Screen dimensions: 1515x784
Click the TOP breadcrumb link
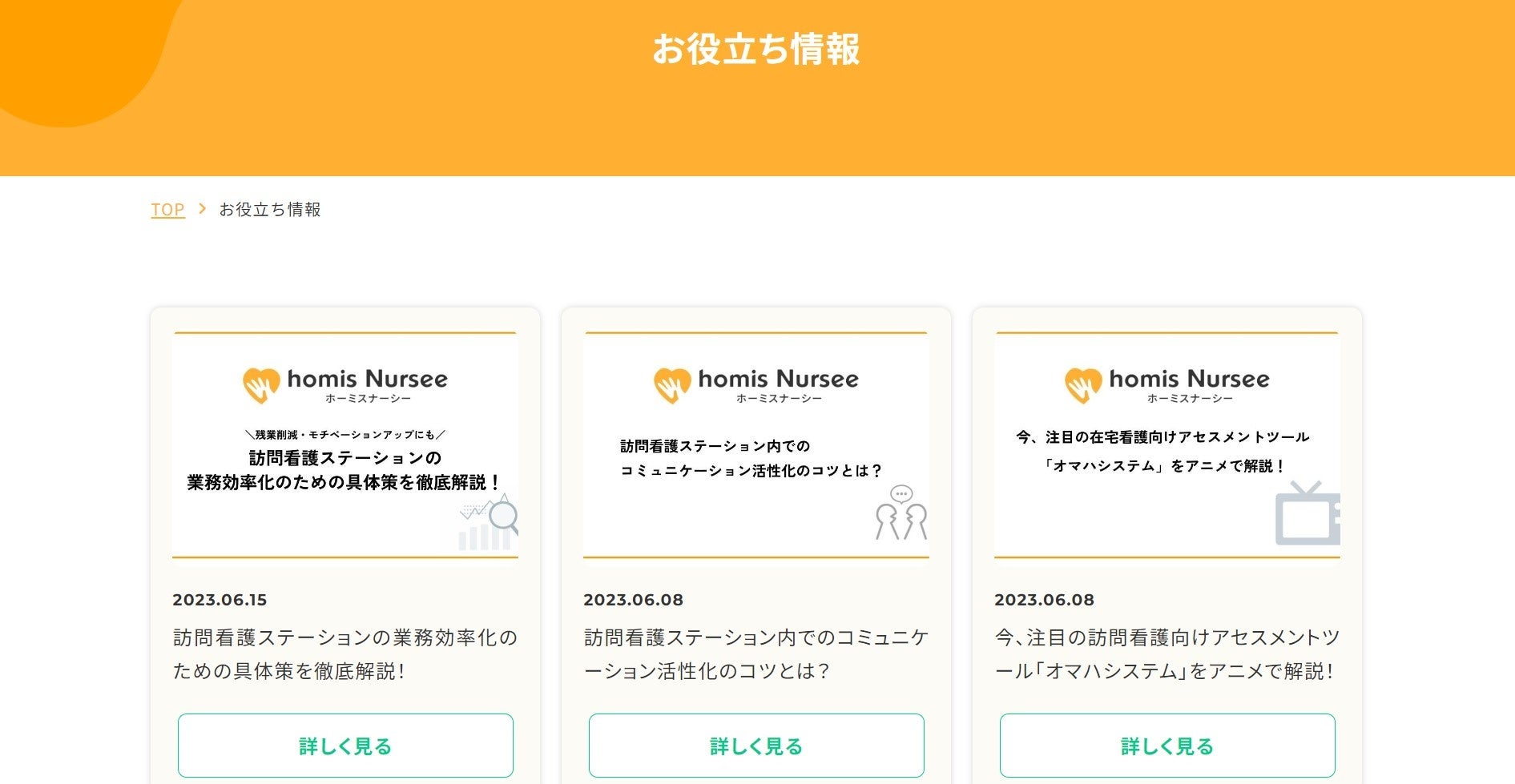click(x=167, y=210)
